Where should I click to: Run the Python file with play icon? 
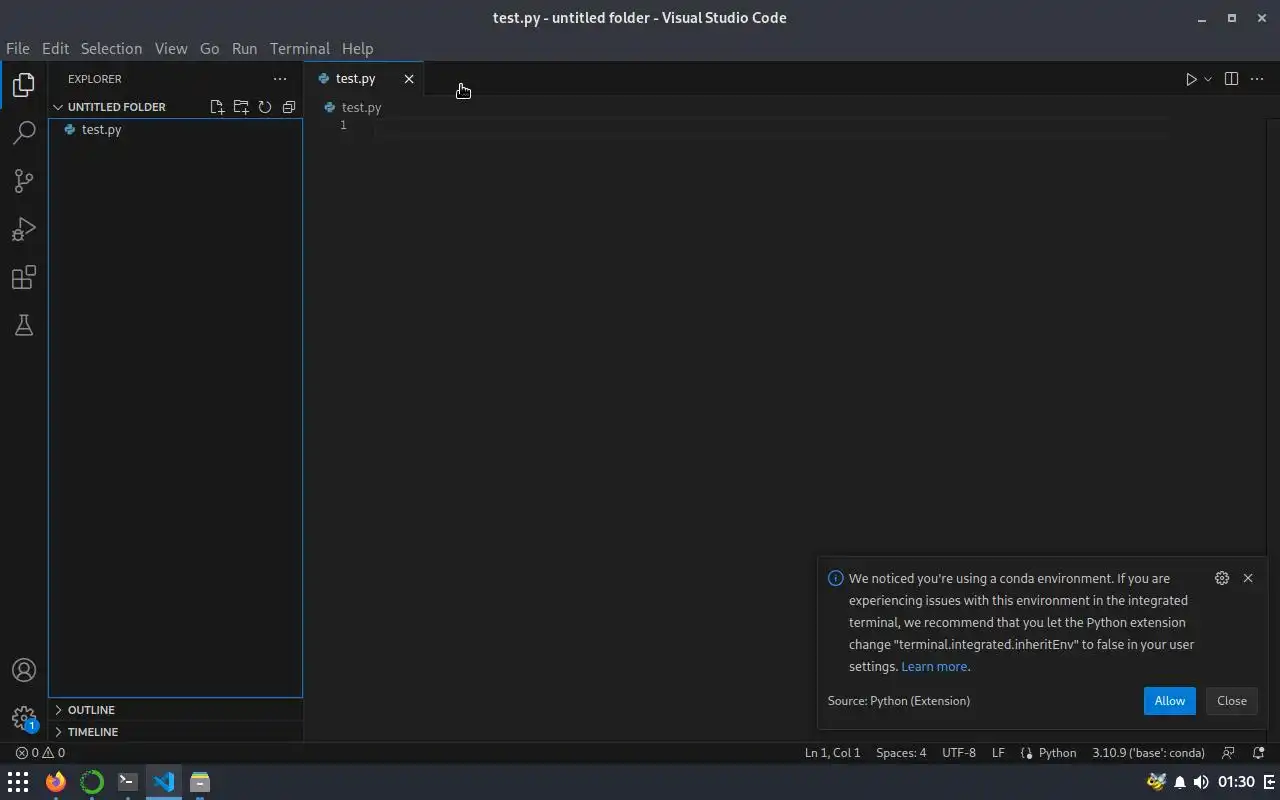point(1191,79)
